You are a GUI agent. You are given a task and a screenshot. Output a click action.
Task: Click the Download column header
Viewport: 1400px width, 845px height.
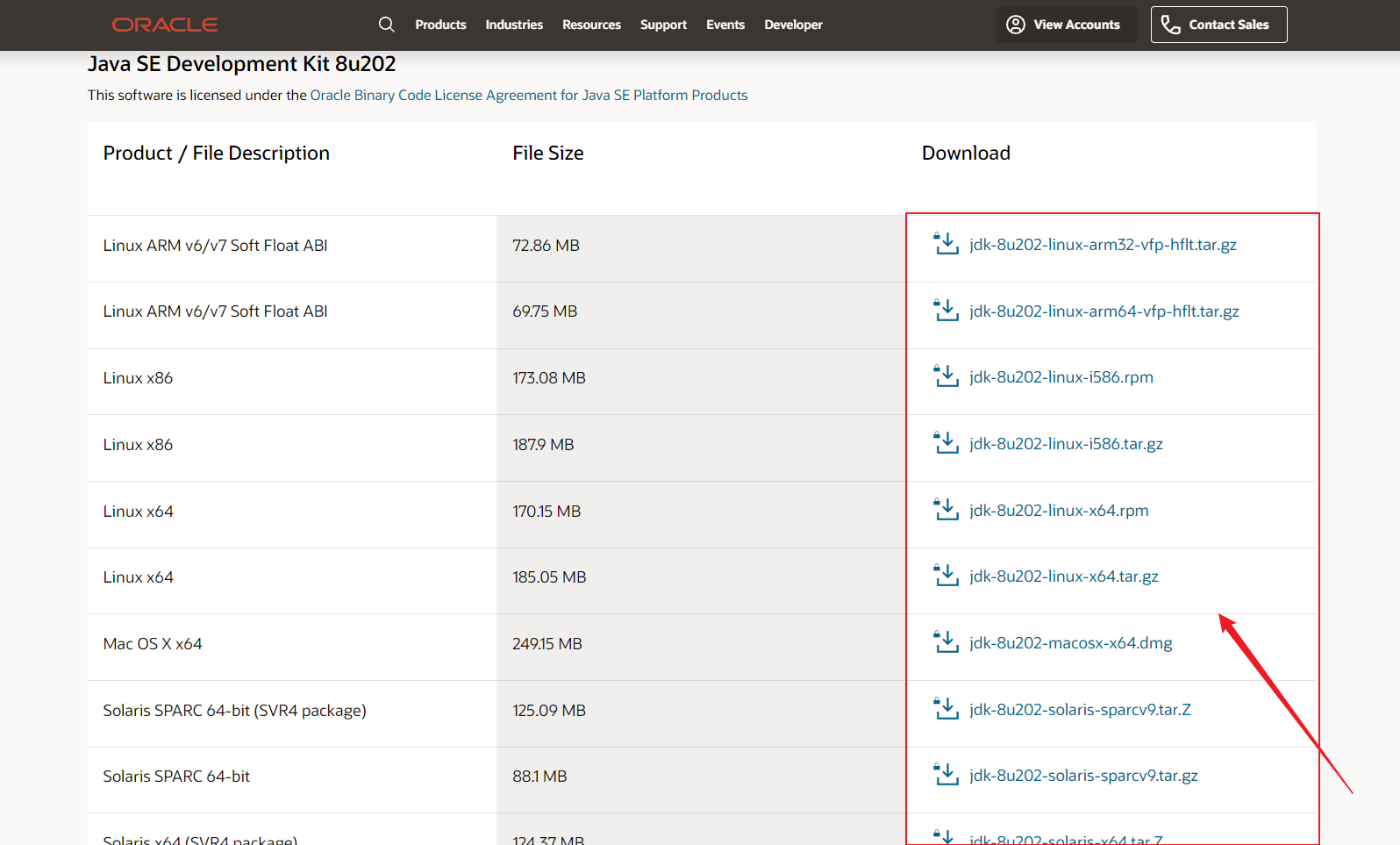pyautogui.click(x=966, y=154)
